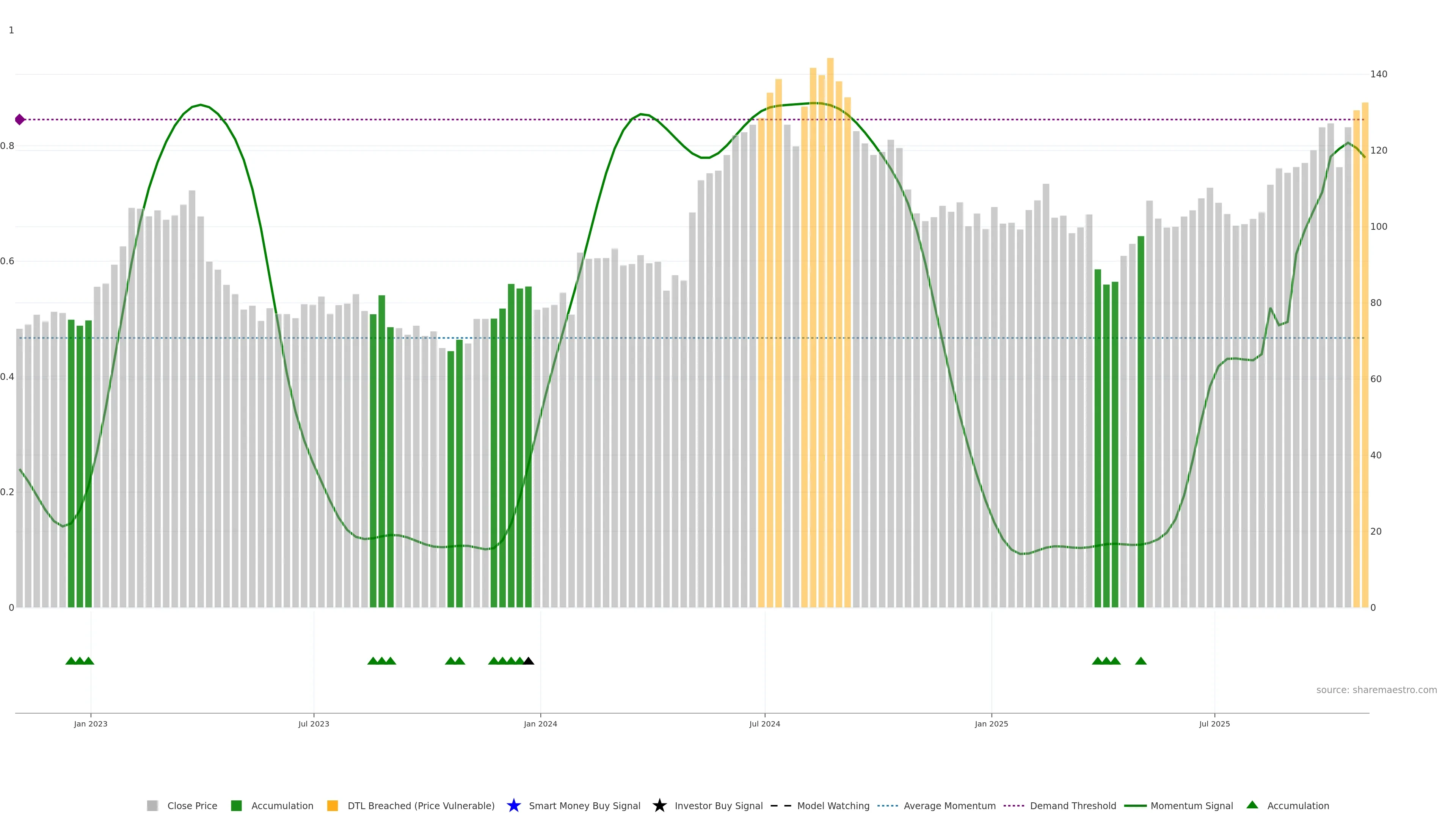Click the Model Watching dashed line icon
1456x819 pixels.
[x=781, y=805]
